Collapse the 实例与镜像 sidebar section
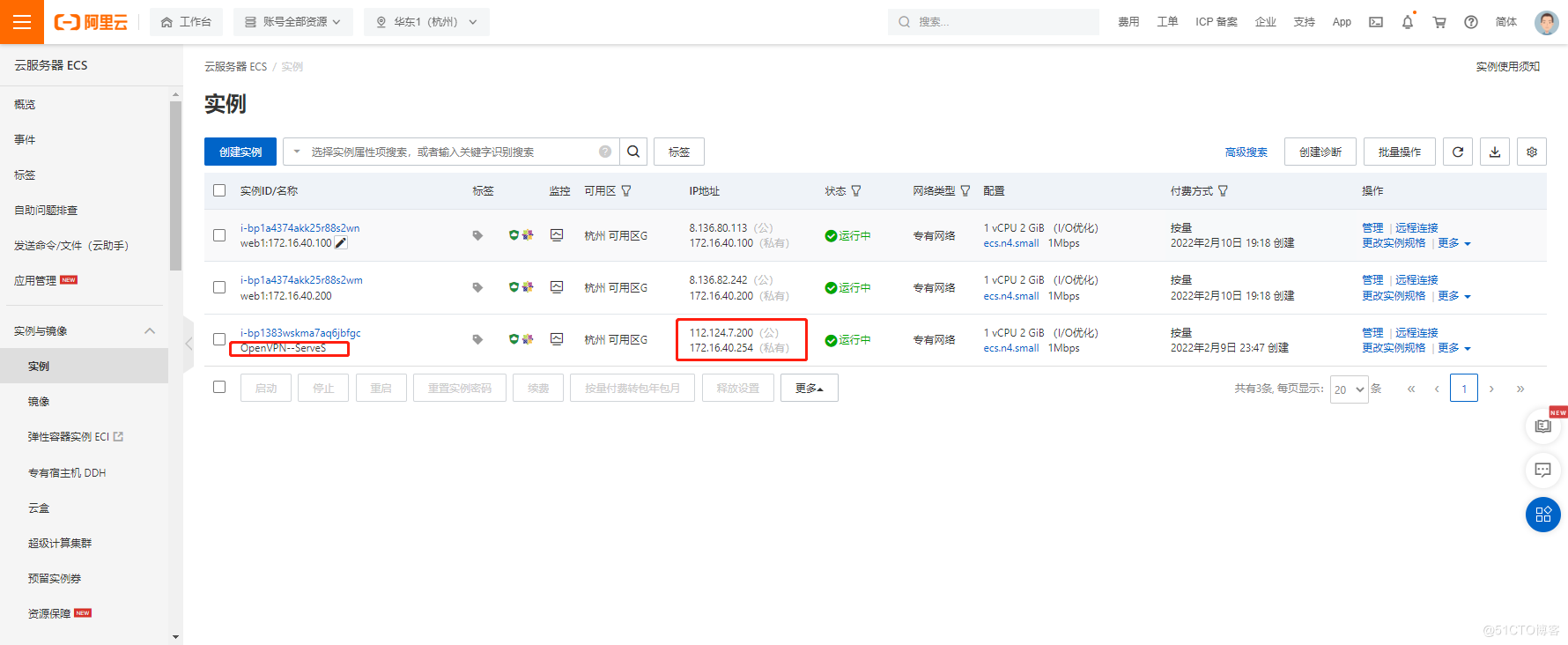The width and height of the screenshot is (1568, 645). 150,331
